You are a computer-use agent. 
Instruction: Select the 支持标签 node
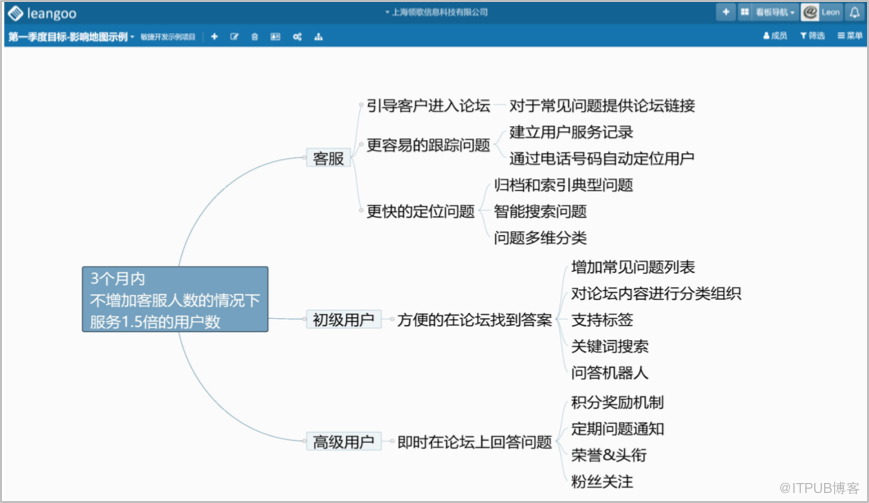602,320
